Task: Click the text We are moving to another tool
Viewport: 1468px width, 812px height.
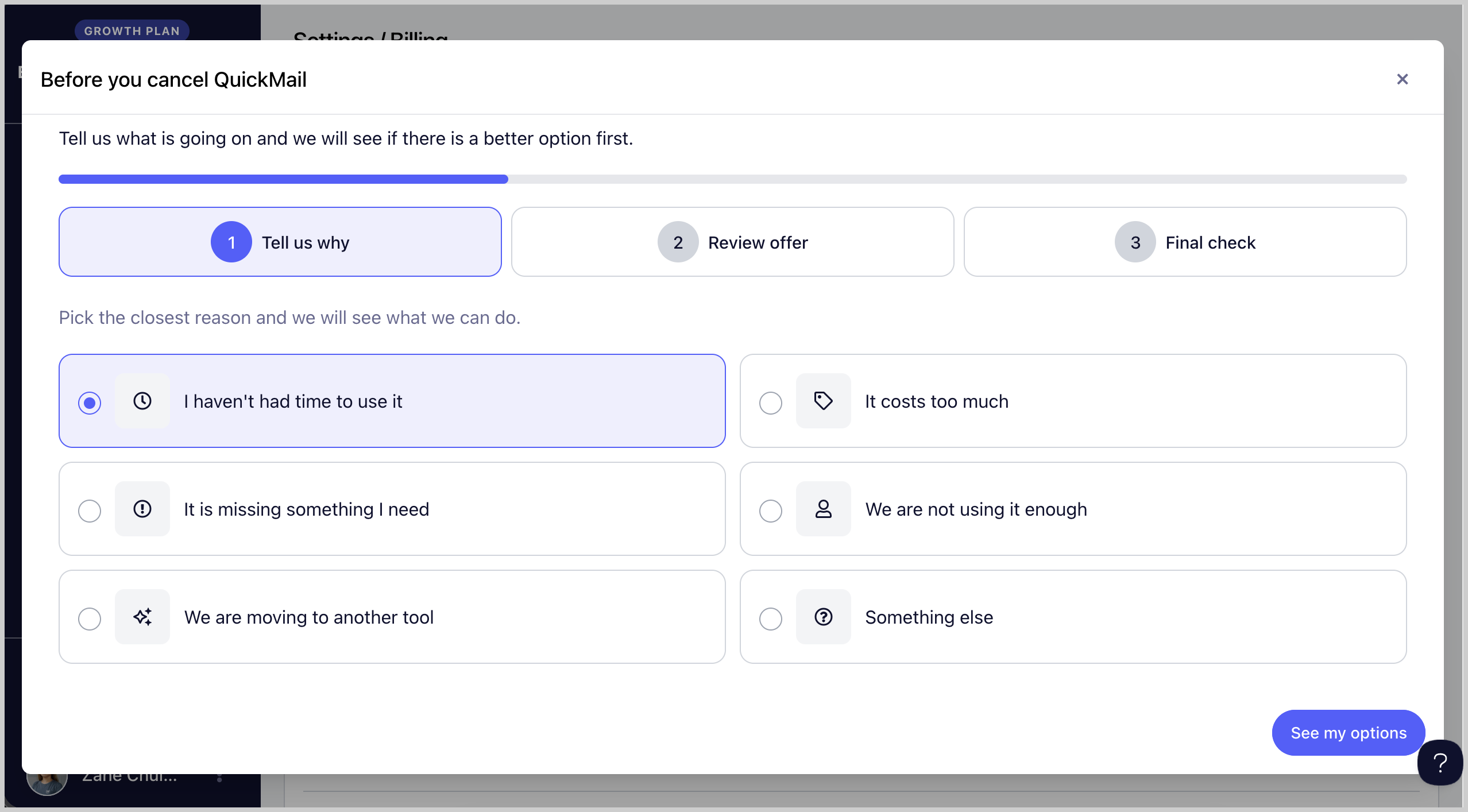Action: click(x=309, y=617)
